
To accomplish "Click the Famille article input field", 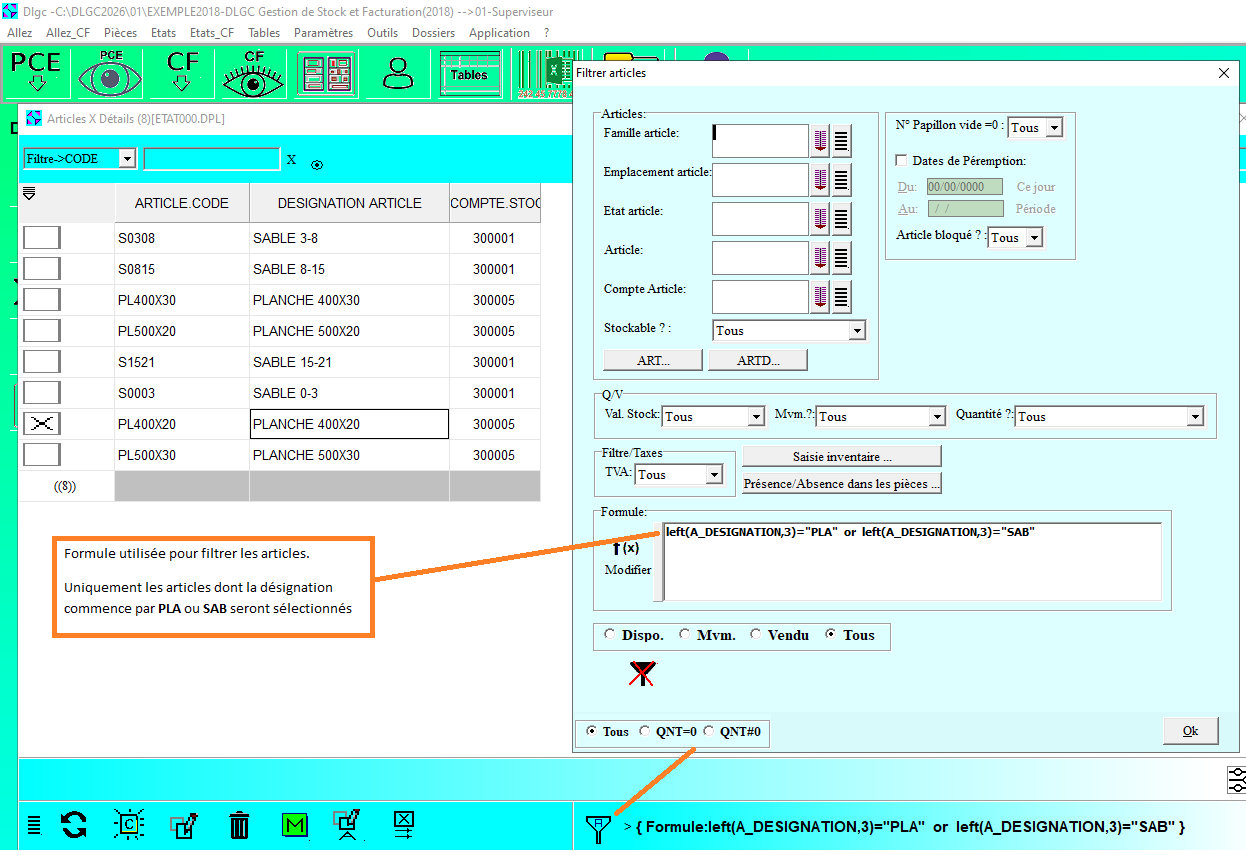I will tap(759, 141).
